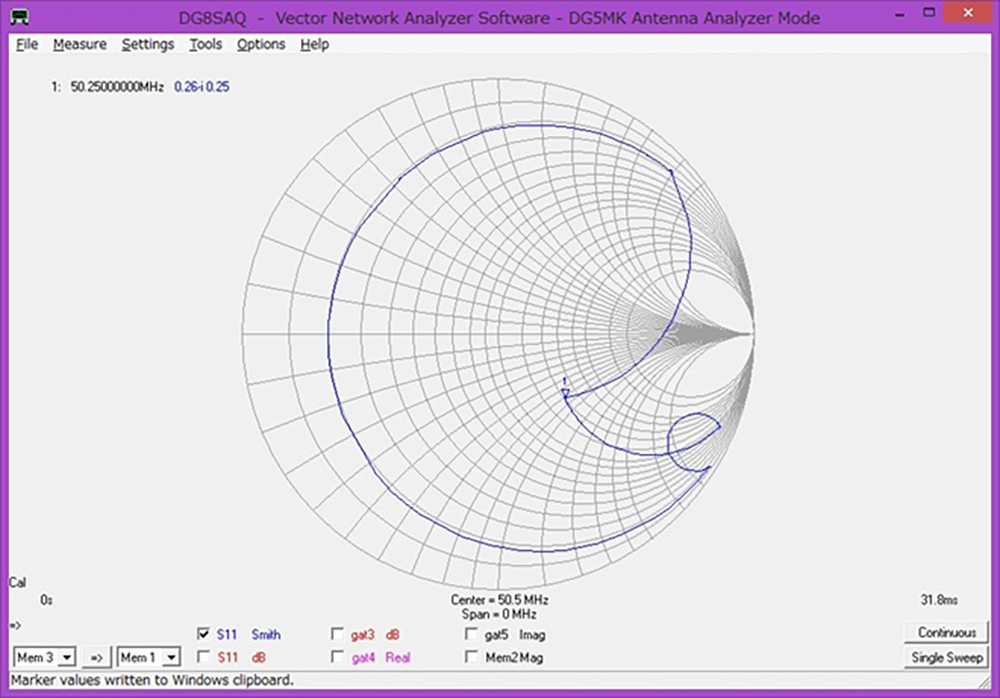Start a Continuous sweep
Image resolution: width=1000 pixels, height=698 pixels.
click(x=946, y=632)
